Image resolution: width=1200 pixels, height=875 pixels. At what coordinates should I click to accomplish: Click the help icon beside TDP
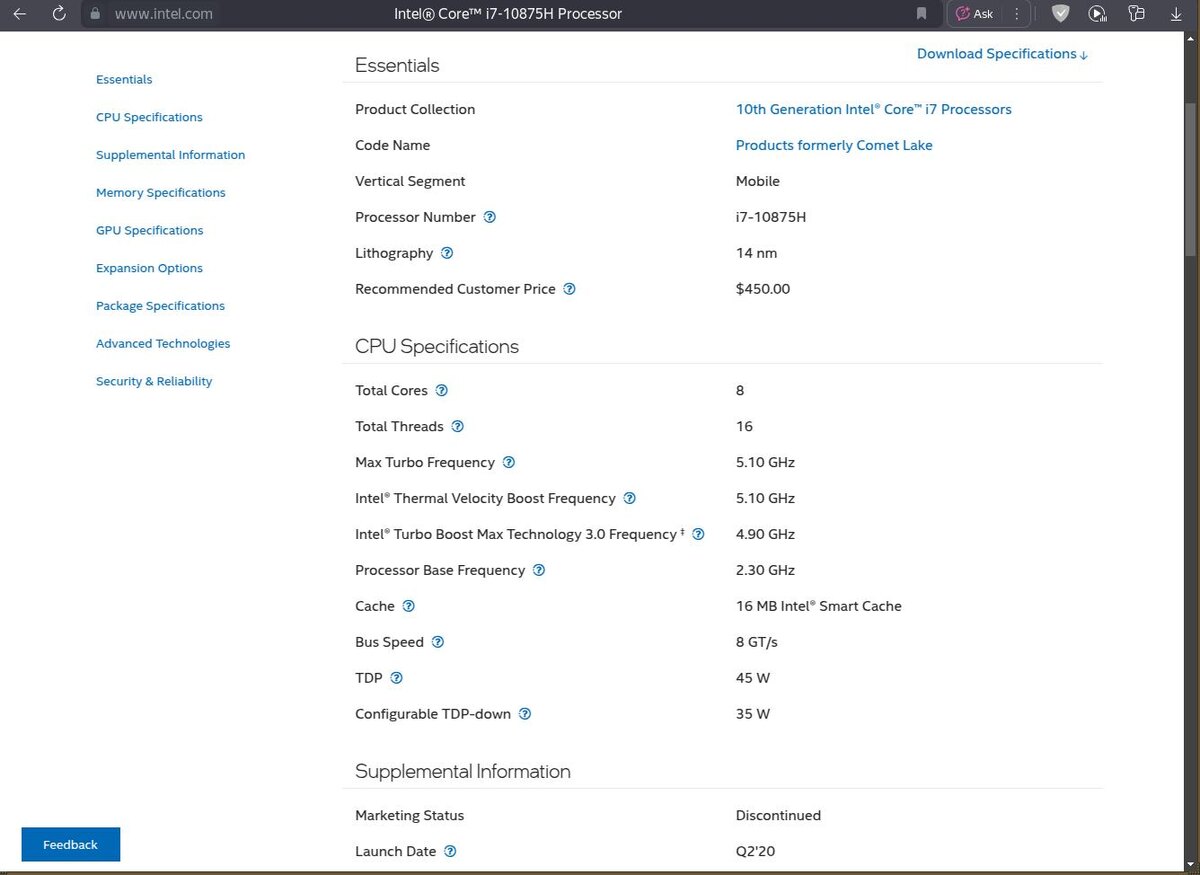397,678
